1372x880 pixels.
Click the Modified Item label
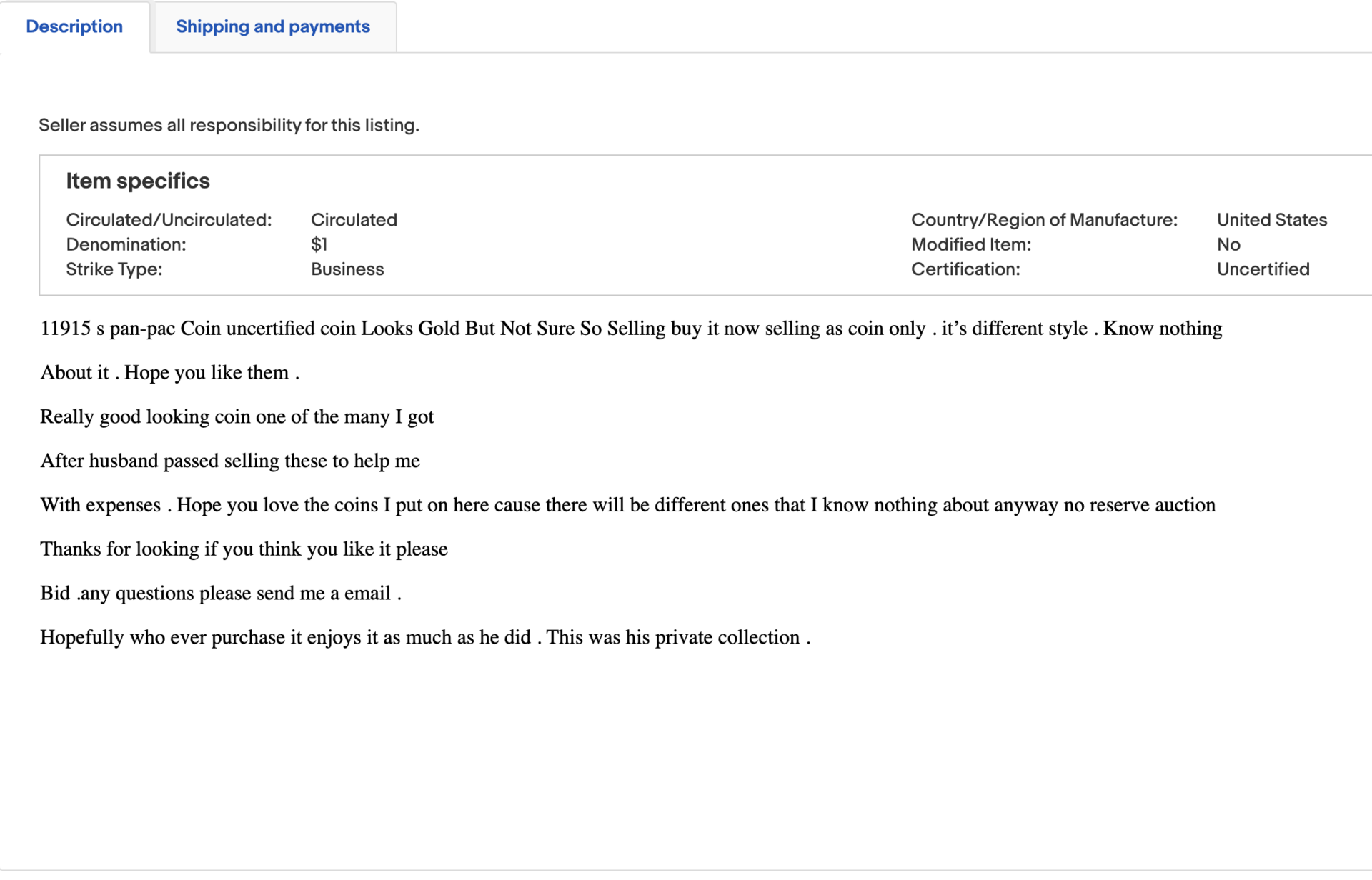[x=971, y=244]
